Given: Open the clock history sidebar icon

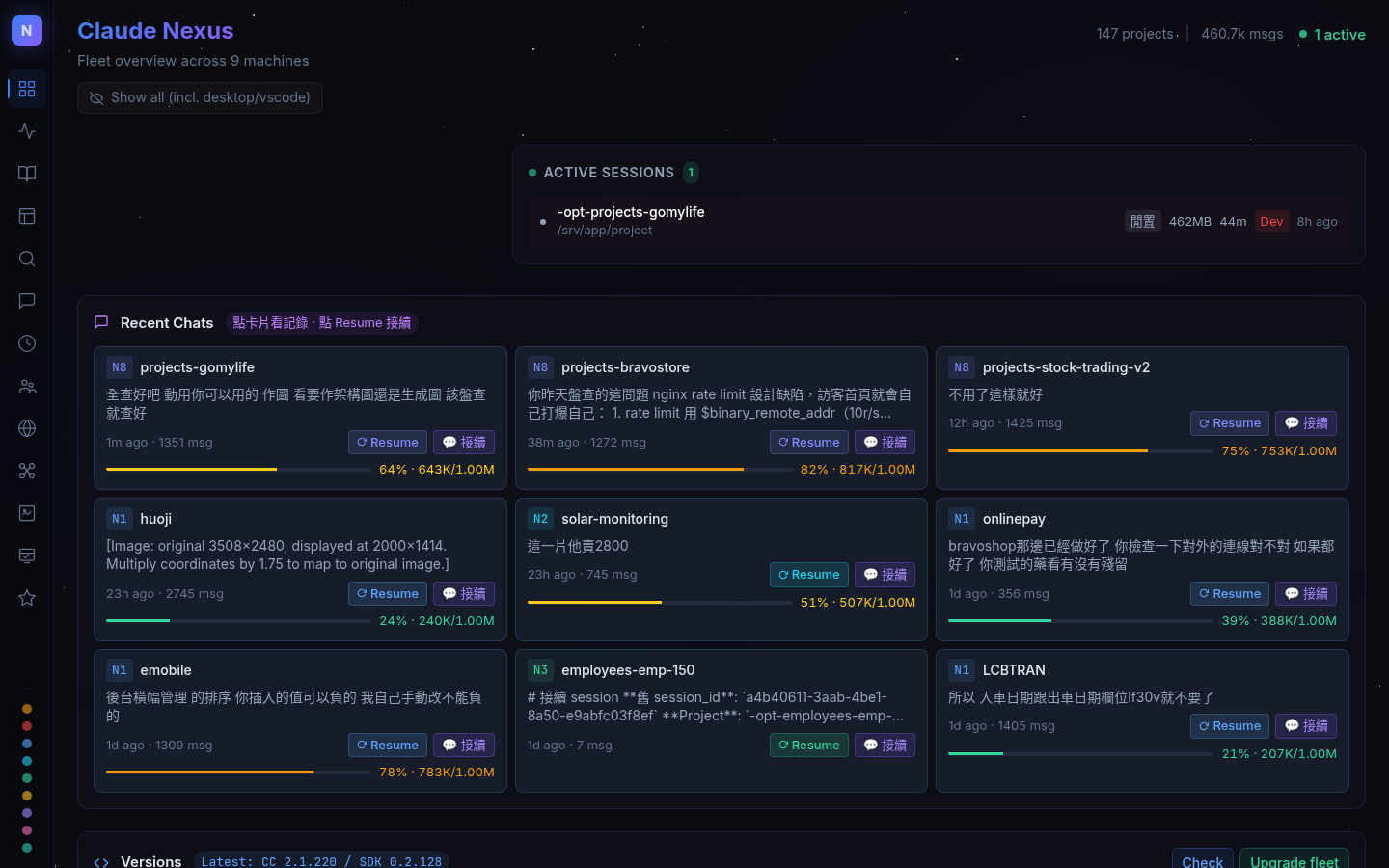Looking at the screenshot, I should click(x=27, y=343).
